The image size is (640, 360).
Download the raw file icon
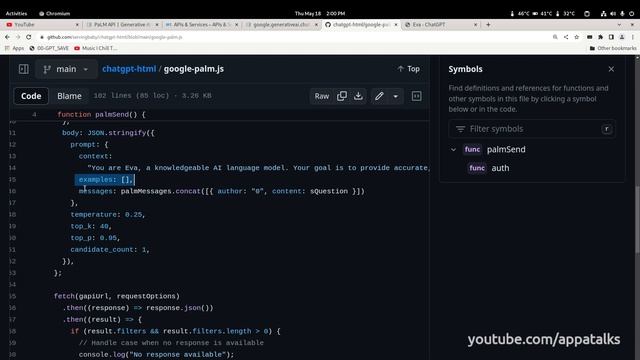tap(358, 96)
